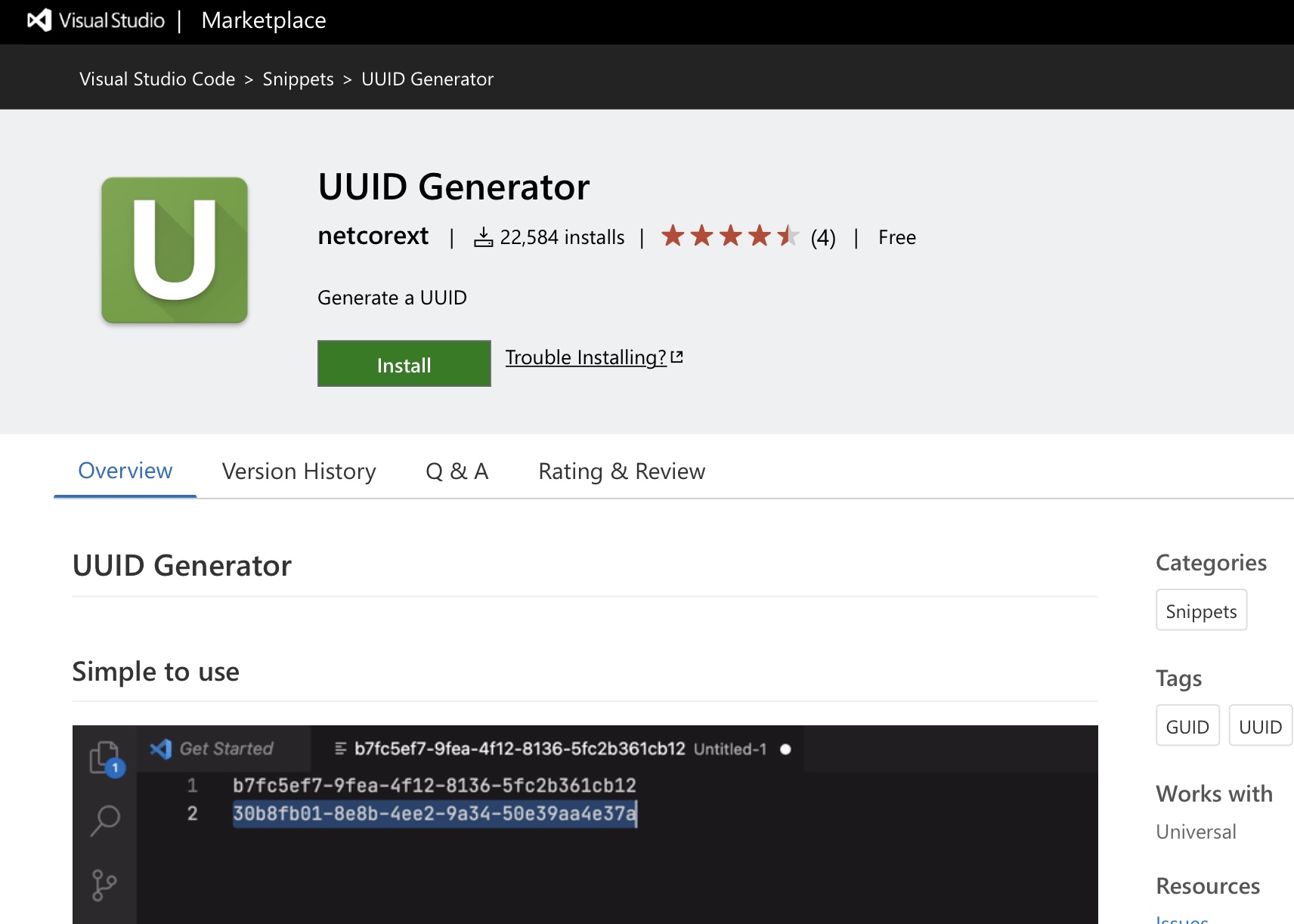The height and width of the screenshot is (924, 1294).
Task: Click the UUID Generator page title
Action: tap(454, 187)
